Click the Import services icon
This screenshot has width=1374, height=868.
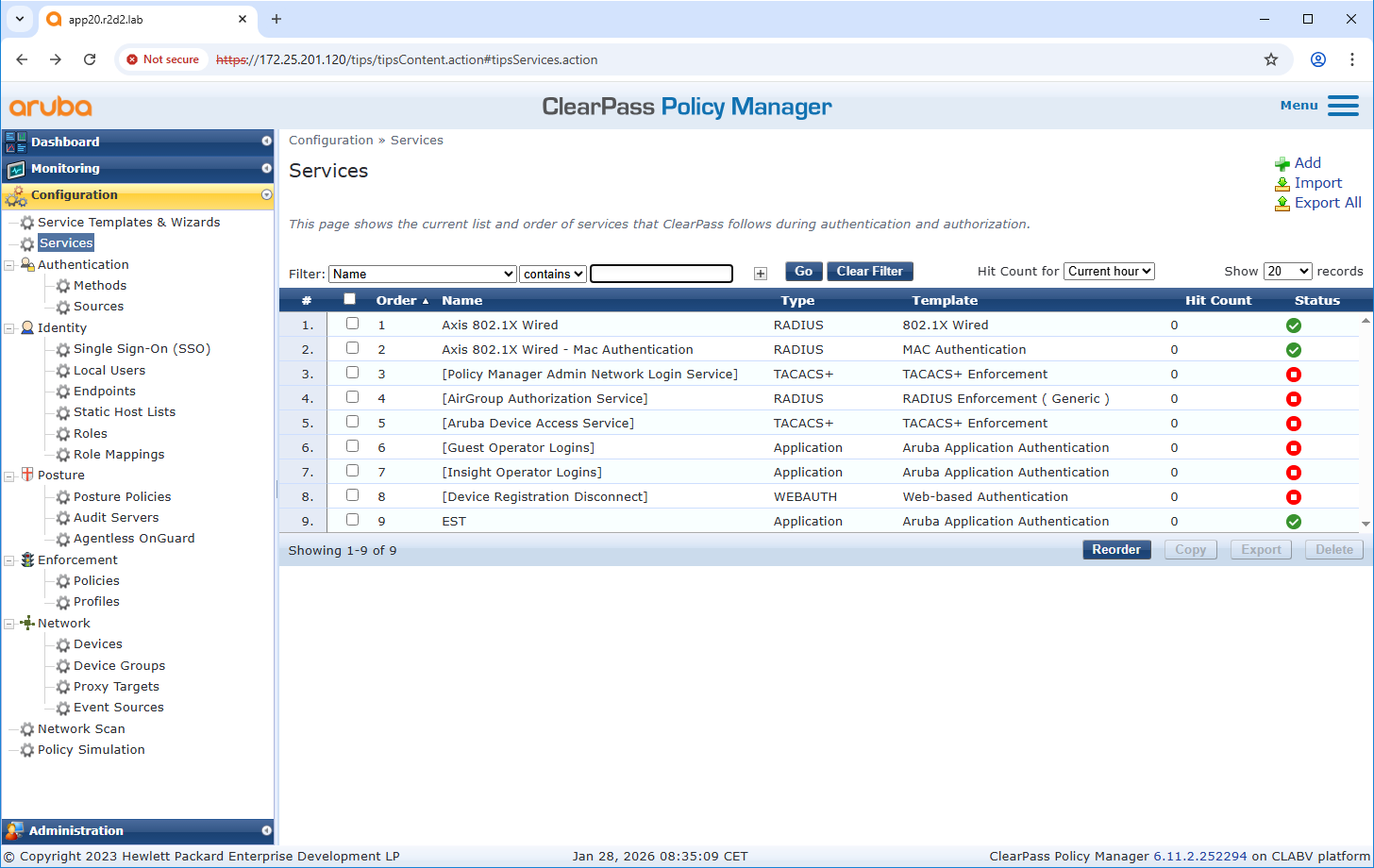coord(1282,184)
